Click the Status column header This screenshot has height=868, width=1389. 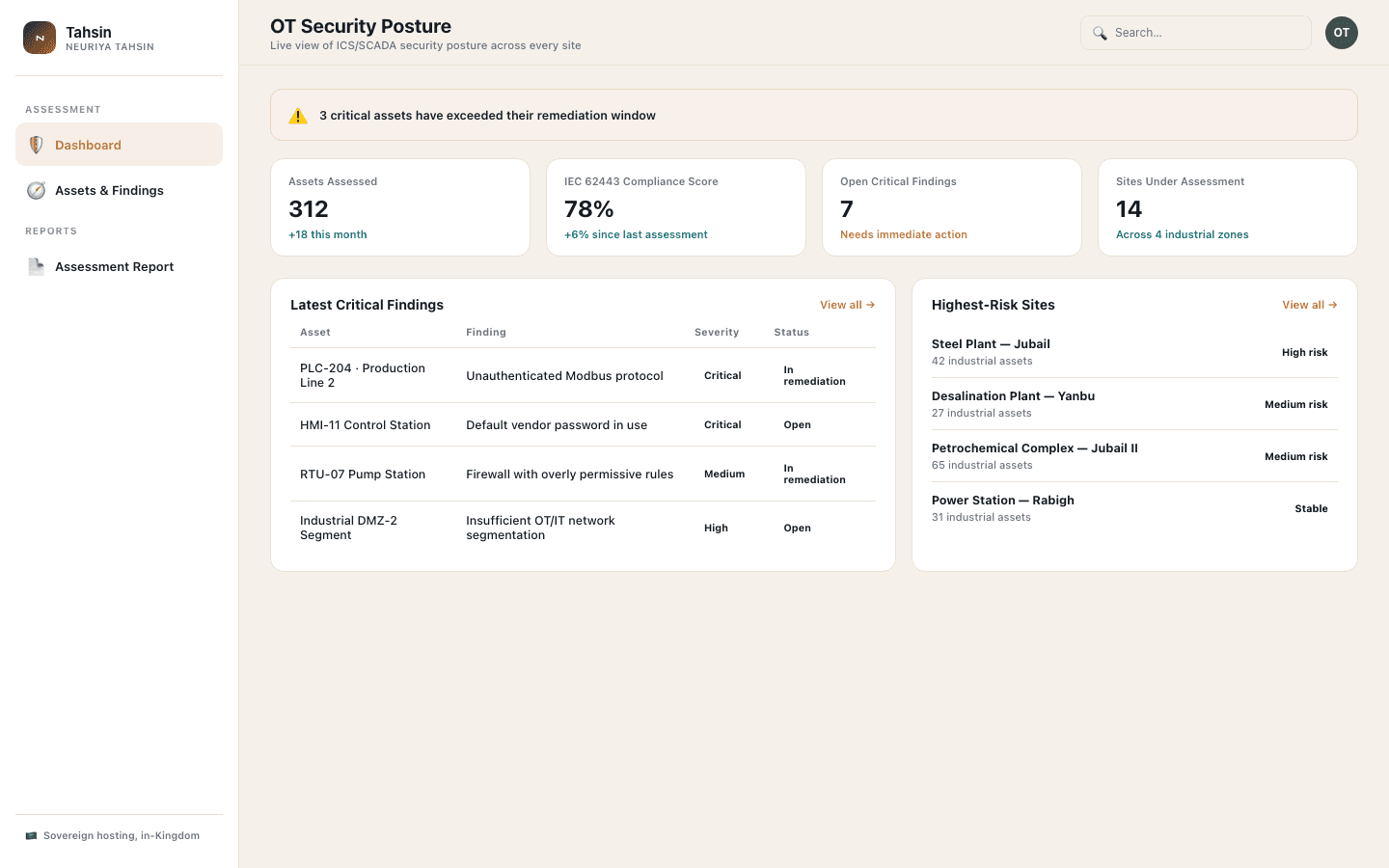pos(792,333)
